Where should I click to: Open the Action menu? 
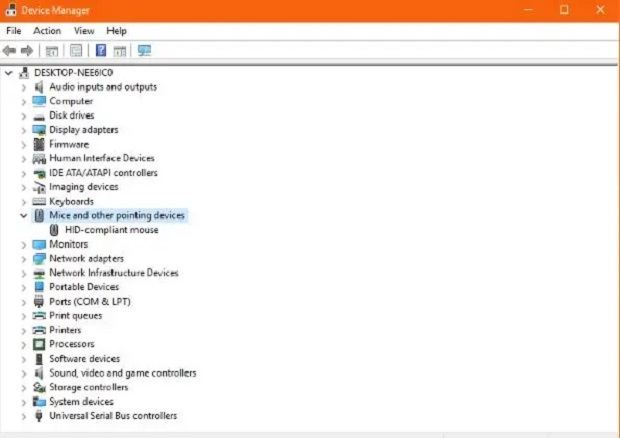click(x=47, y=31)
